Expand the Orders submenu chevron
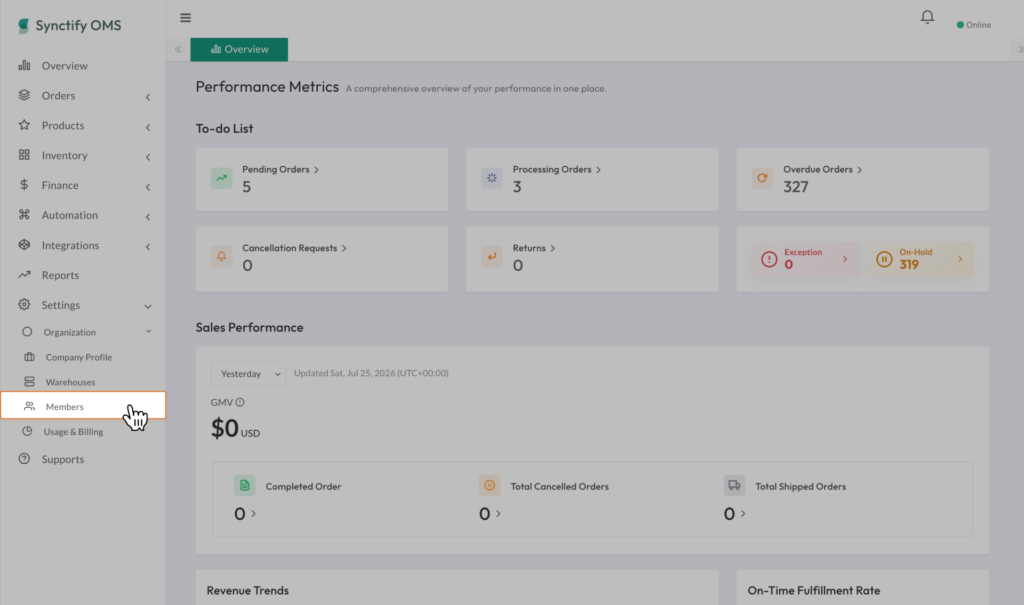This screenshot has height=605, width=1024. point(148,97)
